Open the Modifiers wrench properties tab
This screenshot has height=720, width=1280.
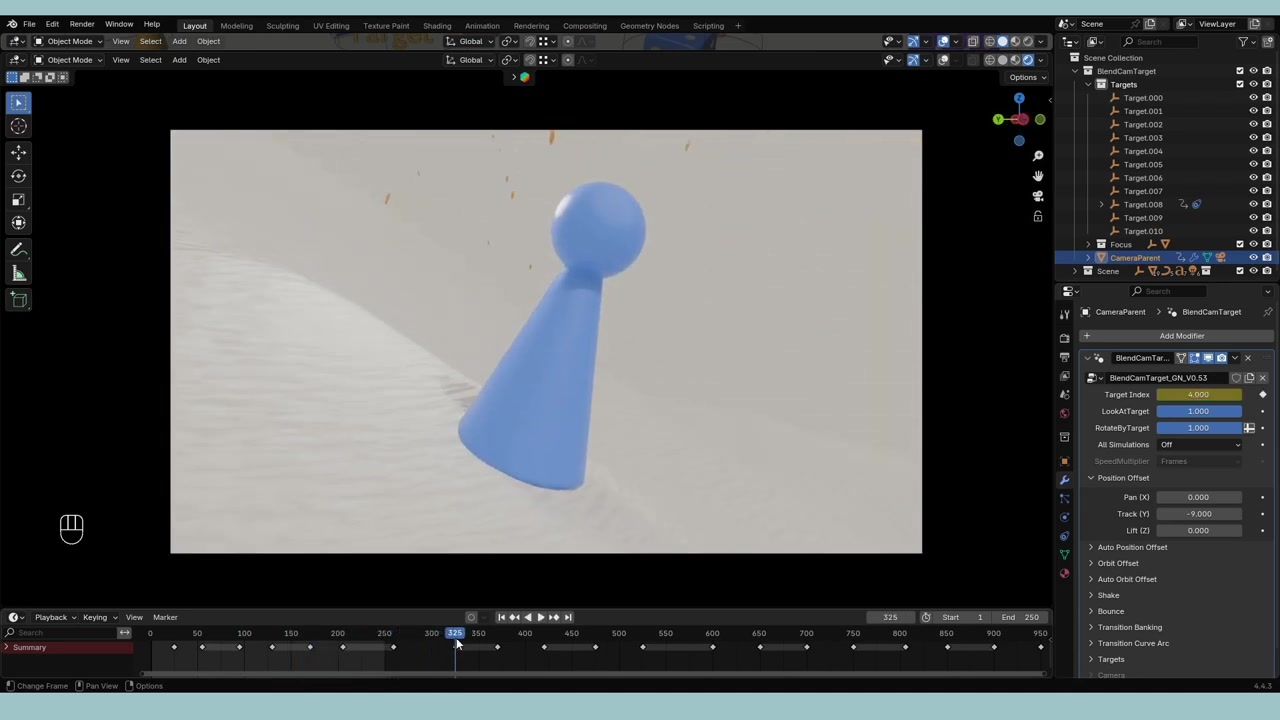[1064, 479]
